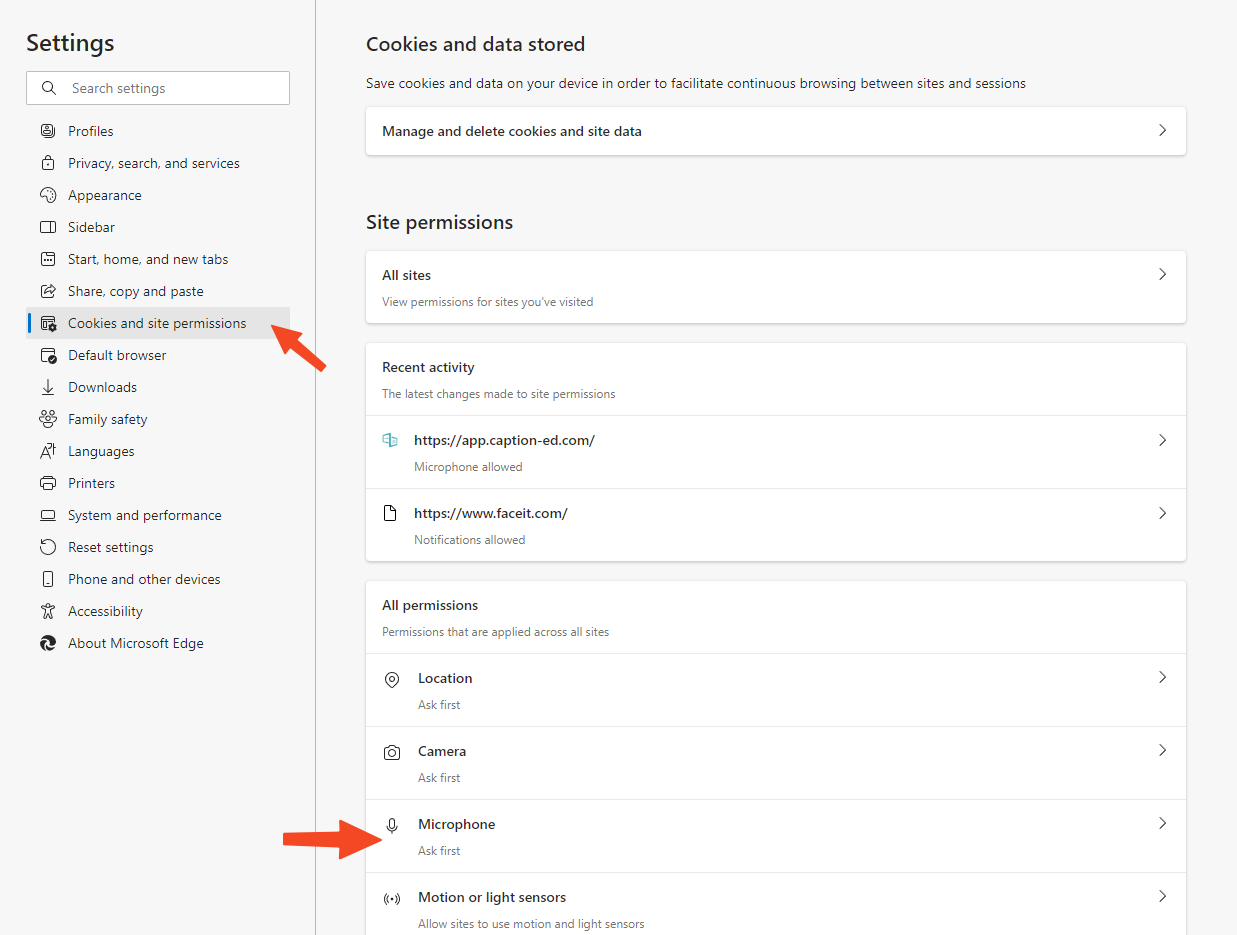Click the Family safety icon
This screenshot has width=1237, height=935.
coord(47,418)
